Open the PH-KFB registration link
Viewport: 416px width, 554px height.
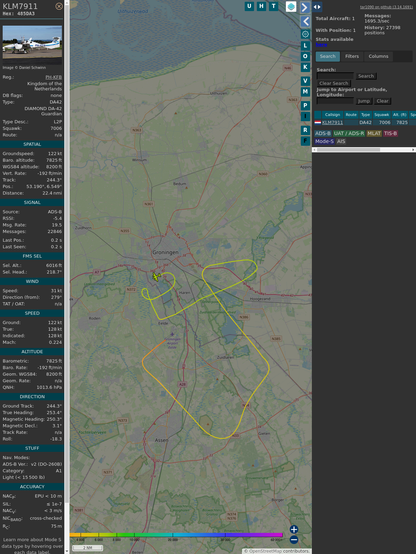pyautogui.click(x=53, y=77)
